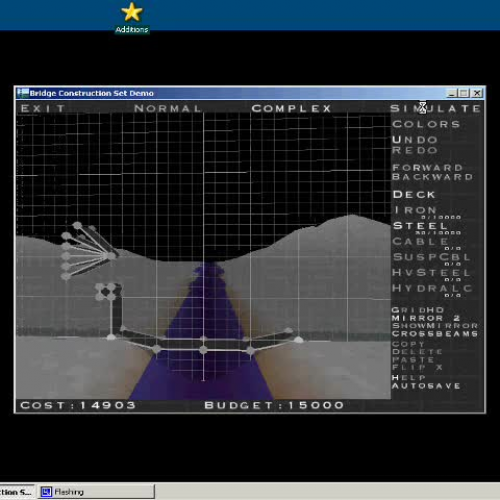Viewport: 500px width, 500px height.
Task: Toggle Crossbeams option
Action: (x=435, y=334)
